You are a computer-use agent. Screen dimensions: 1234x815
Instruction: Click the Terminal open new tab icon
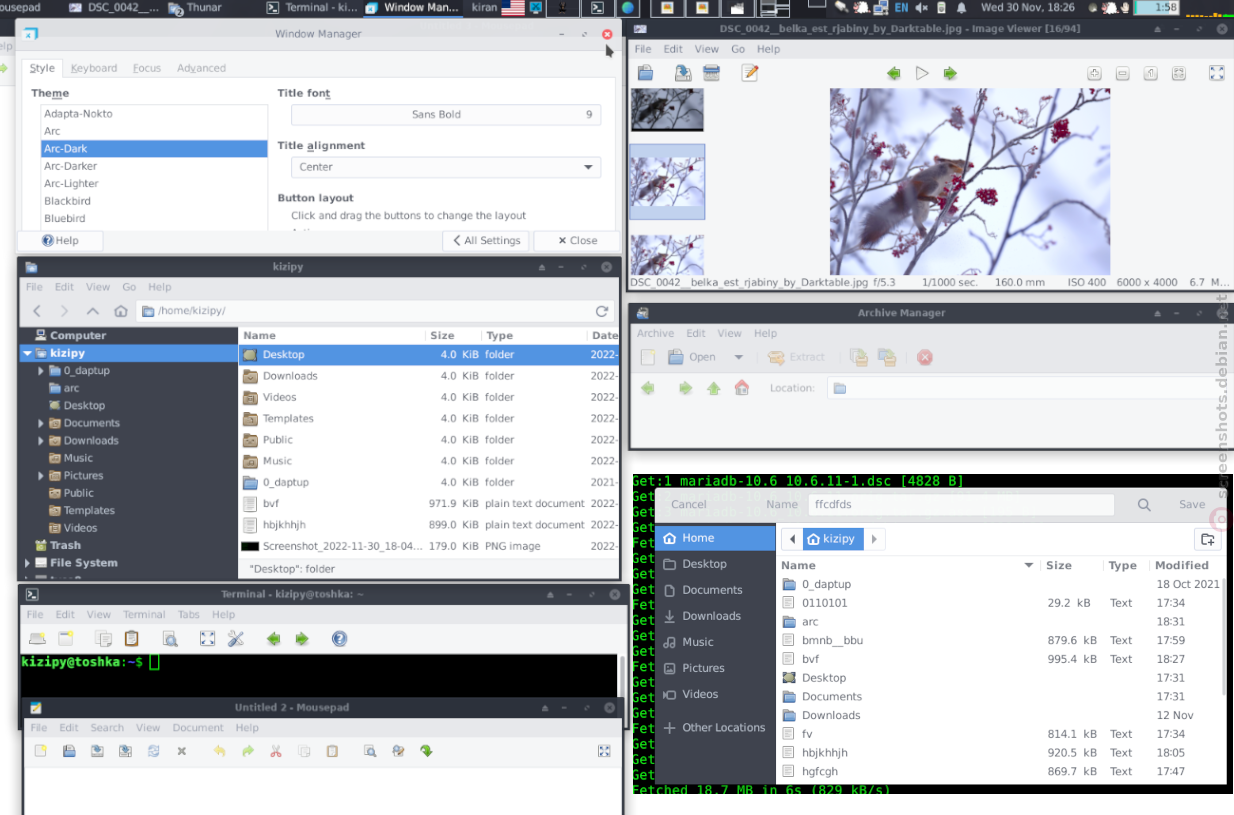click(37, 638)
